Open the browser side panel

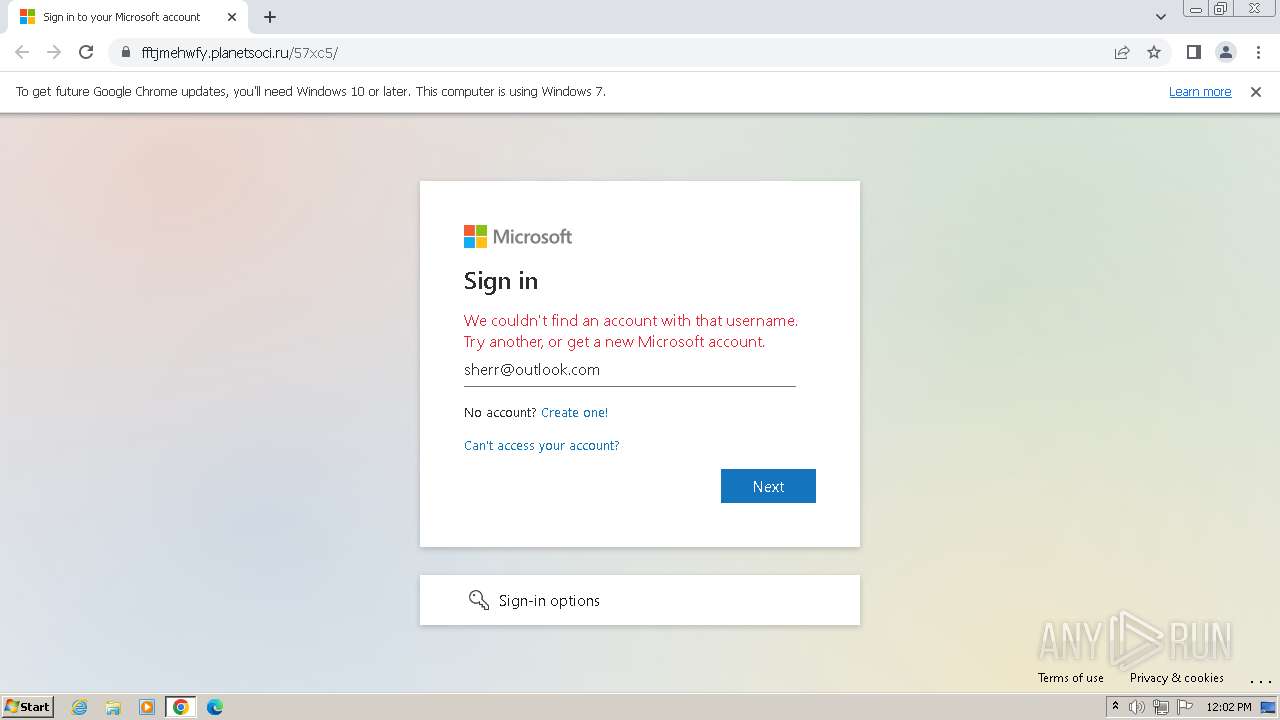coord(1193,52)
